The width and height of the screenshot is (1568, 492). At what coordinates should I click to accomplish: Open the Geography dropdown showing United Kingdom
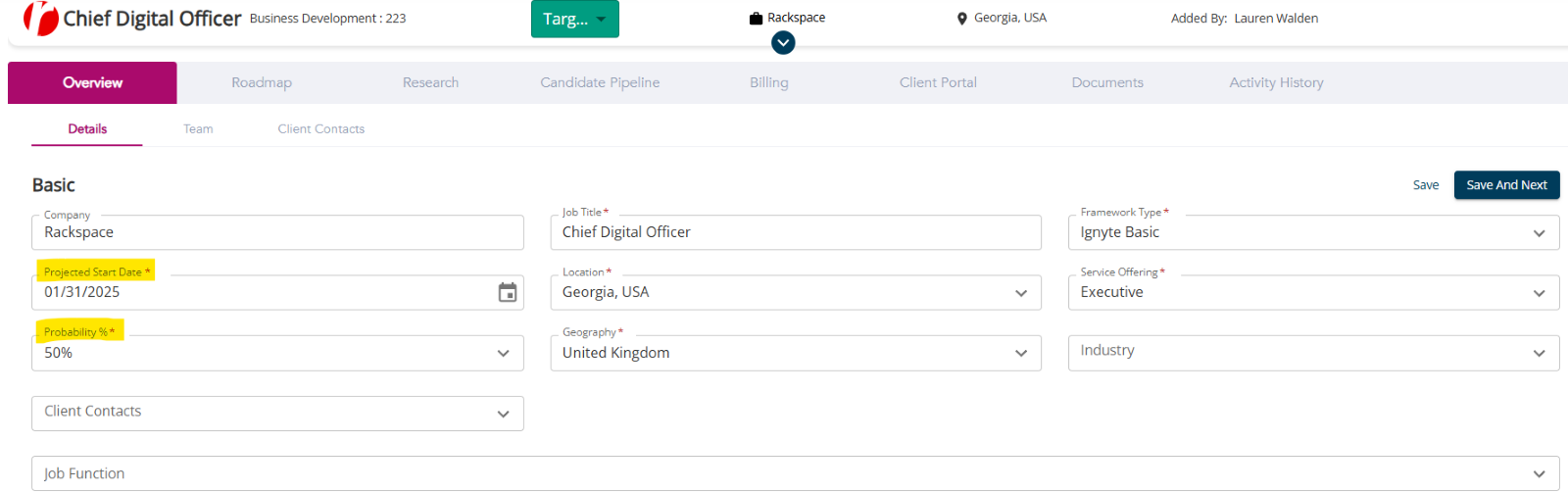coord(796,353)
